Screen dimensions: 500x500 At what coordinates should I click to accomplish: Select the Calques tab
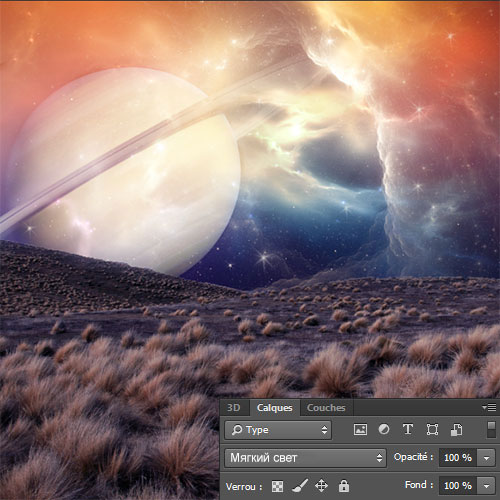click(x=275, y=408)
